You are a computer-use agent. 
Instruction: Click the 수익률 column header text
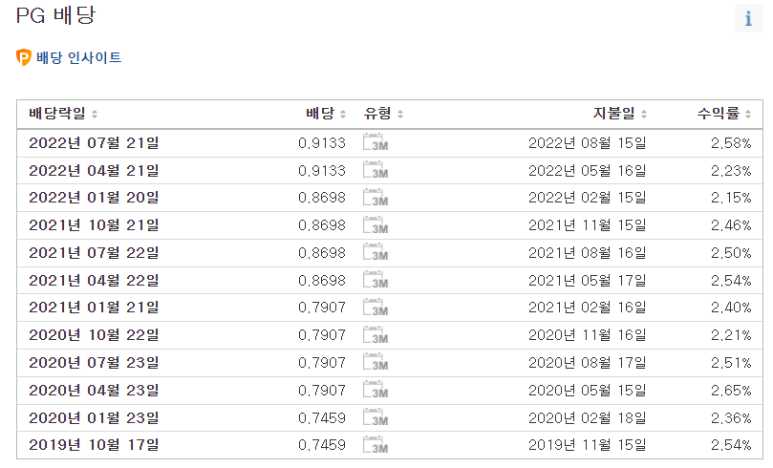(x=718, y=114)
